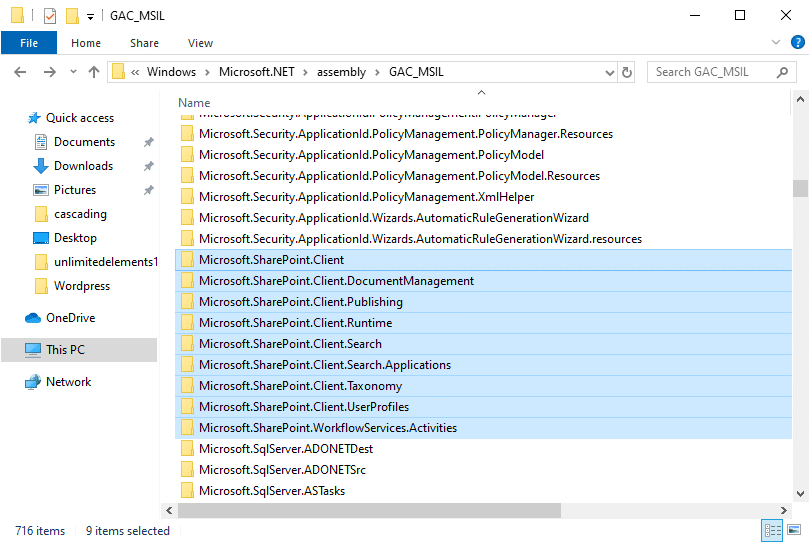Select the PolicyManagement.XmlHelper folder
810x543 pixels.
tap(366, 197)
